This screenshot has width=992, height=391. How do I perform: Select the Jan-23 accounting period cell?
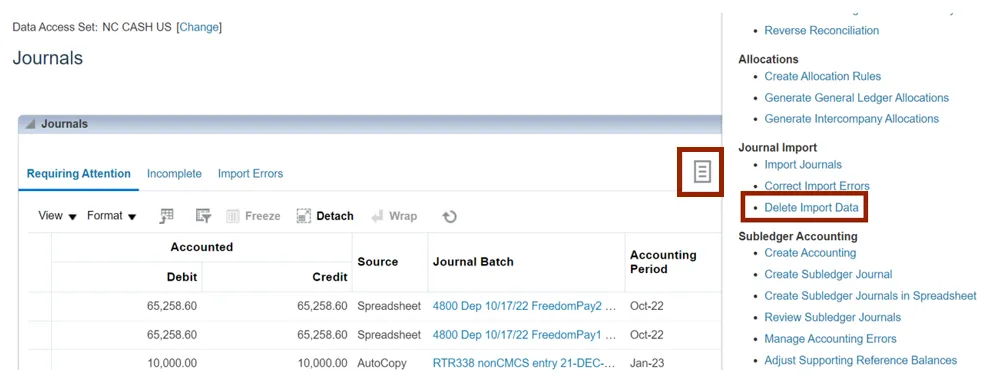tap(646, 363)
